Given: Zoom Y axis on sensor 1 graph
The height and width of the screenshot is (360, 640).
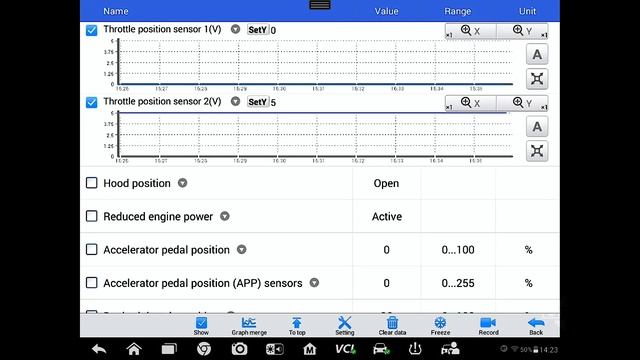Looking at the screenshot, I should pyautogui.click(x=522, y=31).
